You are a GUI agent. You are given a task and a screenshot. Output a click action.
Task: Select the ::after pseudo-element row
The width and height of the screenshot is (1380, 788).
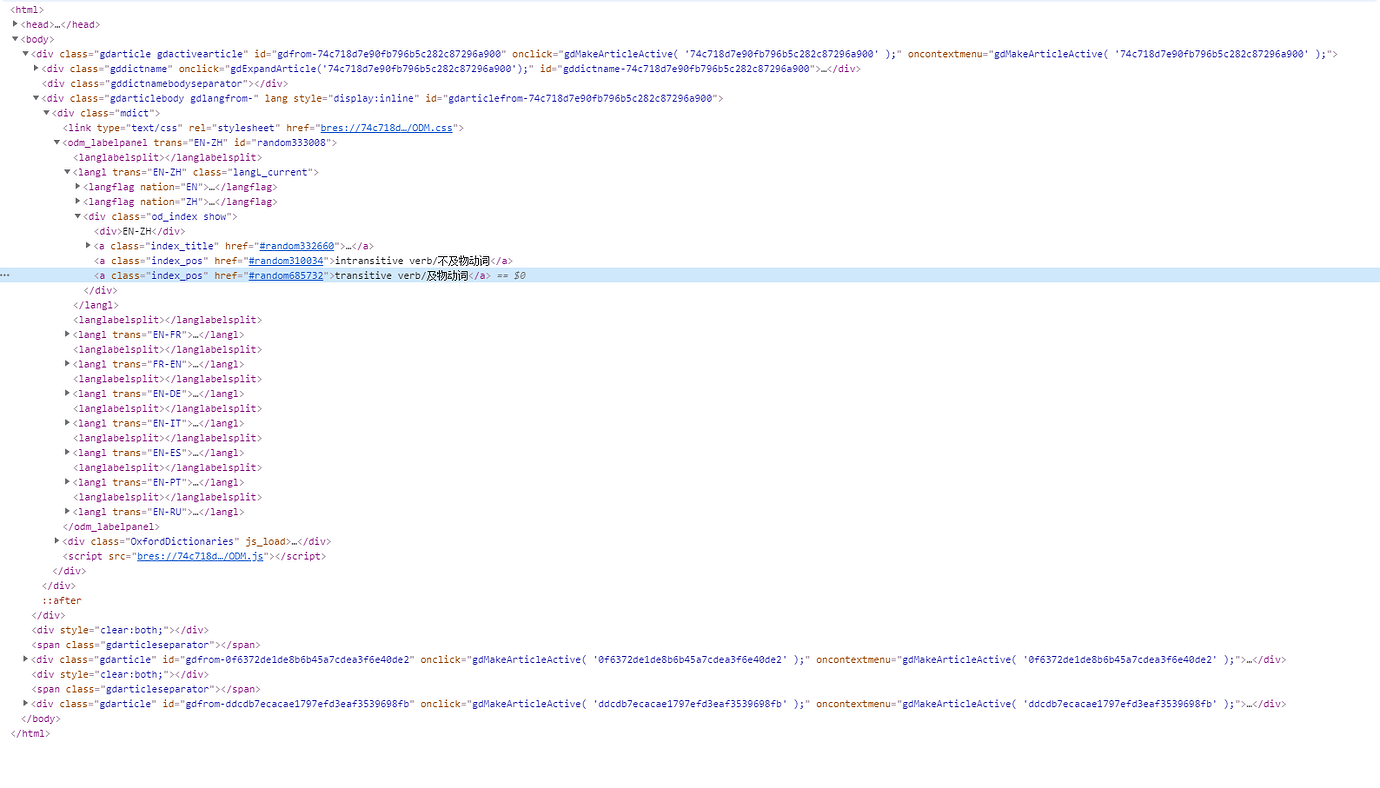click(62, 601)
